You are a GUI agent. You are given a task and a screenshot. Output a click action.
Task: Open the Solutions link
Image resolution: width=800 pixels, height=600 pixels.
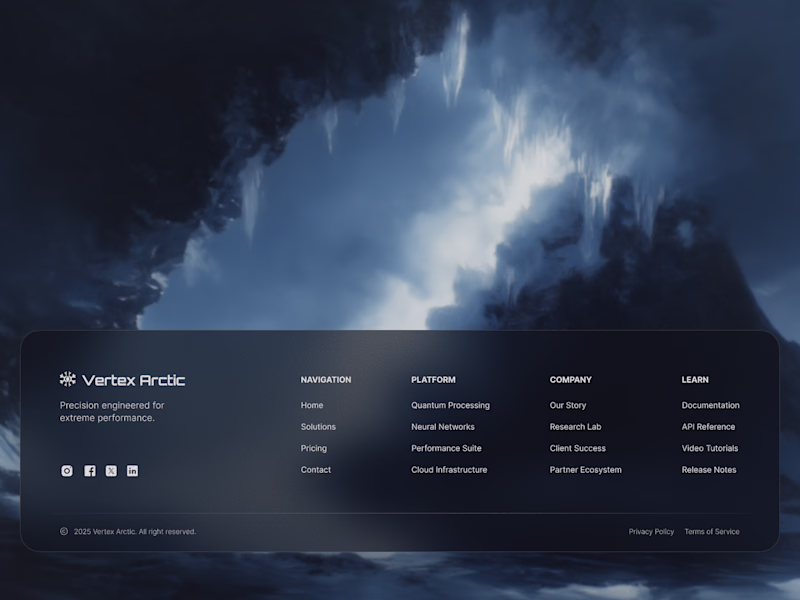click(x=318, y=427)
